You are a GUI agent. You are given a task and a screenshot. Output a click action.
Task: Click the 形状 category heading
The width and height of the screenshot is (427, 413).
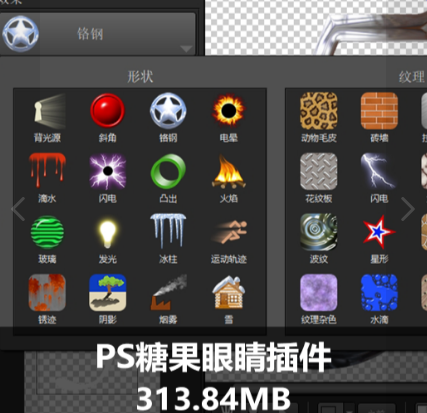point(140,76)
